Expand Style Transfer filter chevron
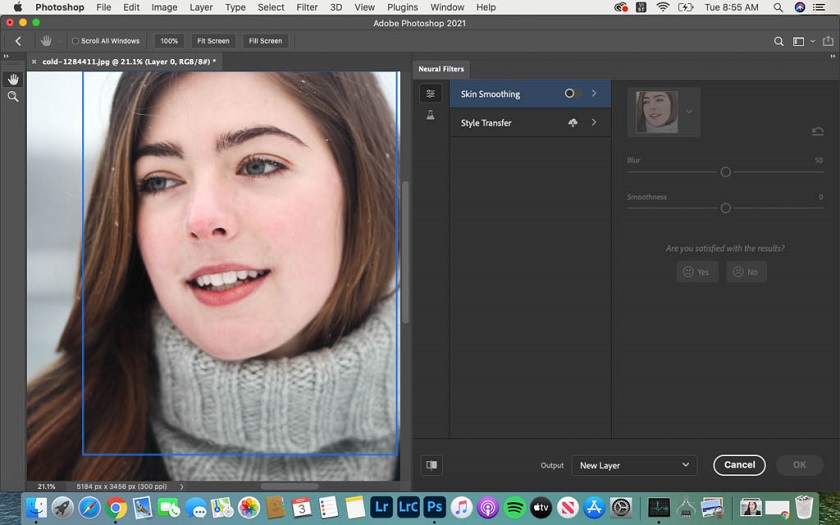Viewport: 840px width, 525px height. [594, 123]
